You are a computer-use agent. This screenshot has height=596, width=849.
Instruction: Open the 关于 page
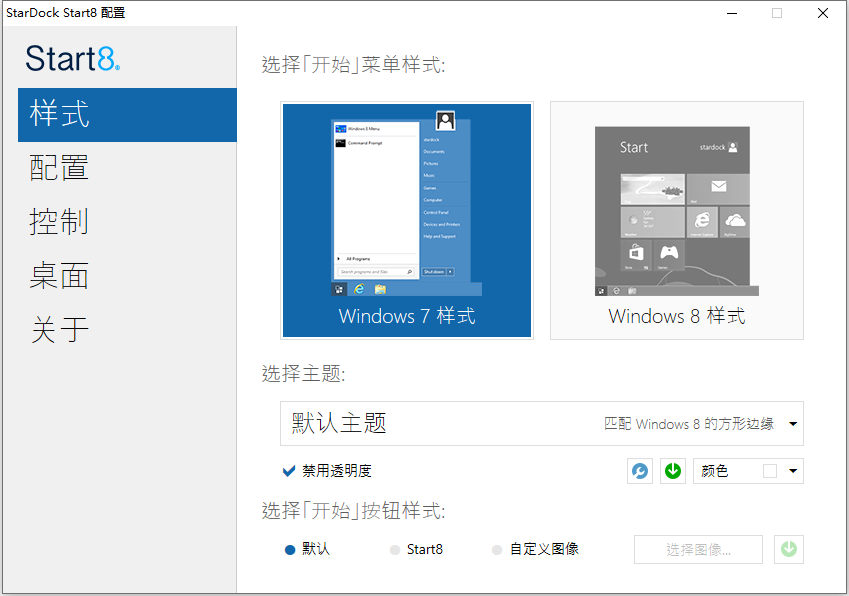59,330
